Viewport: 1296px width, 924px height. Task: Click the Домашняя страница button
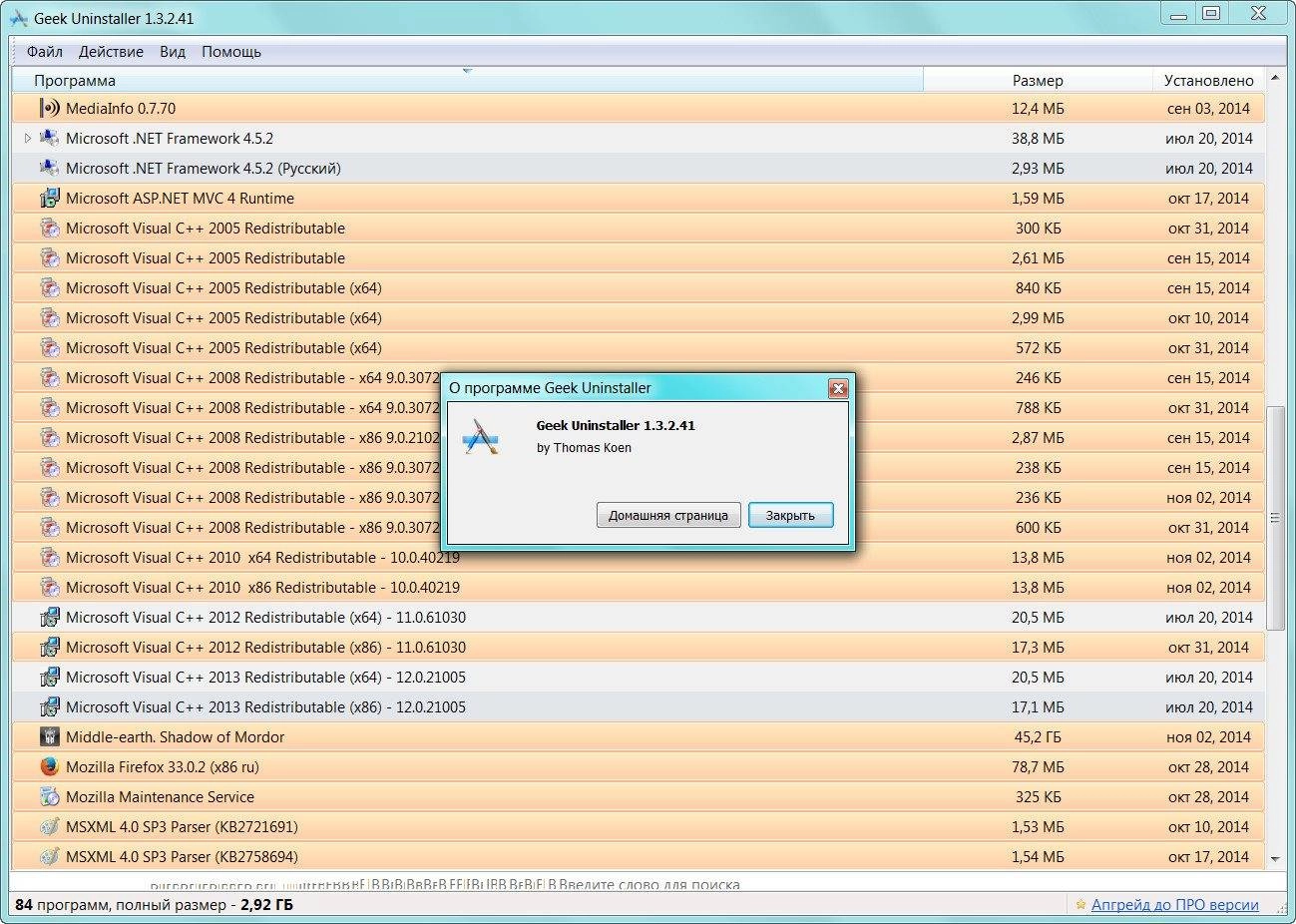[x=668, y=515]
